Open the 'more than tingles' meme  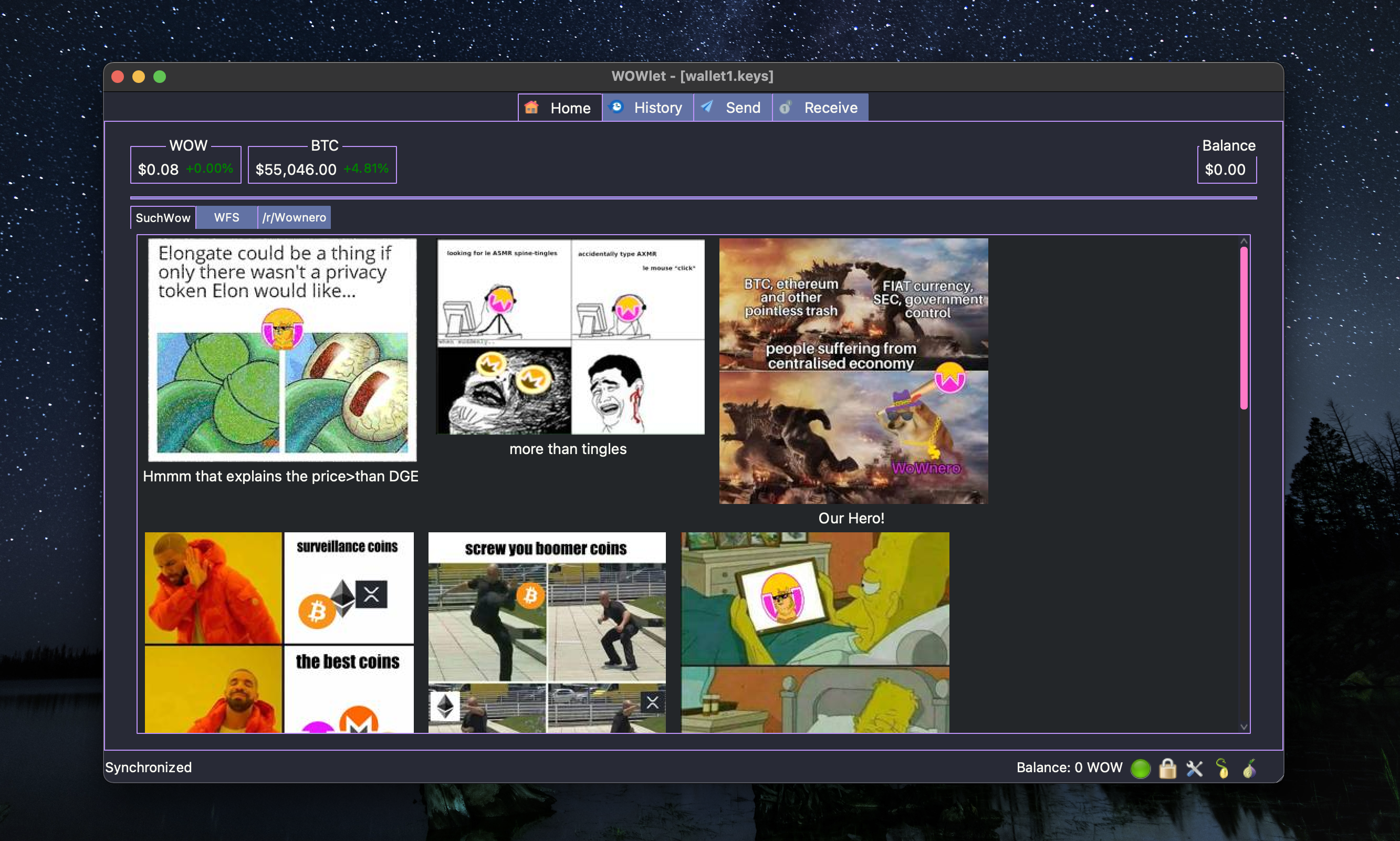coord(570,337)
